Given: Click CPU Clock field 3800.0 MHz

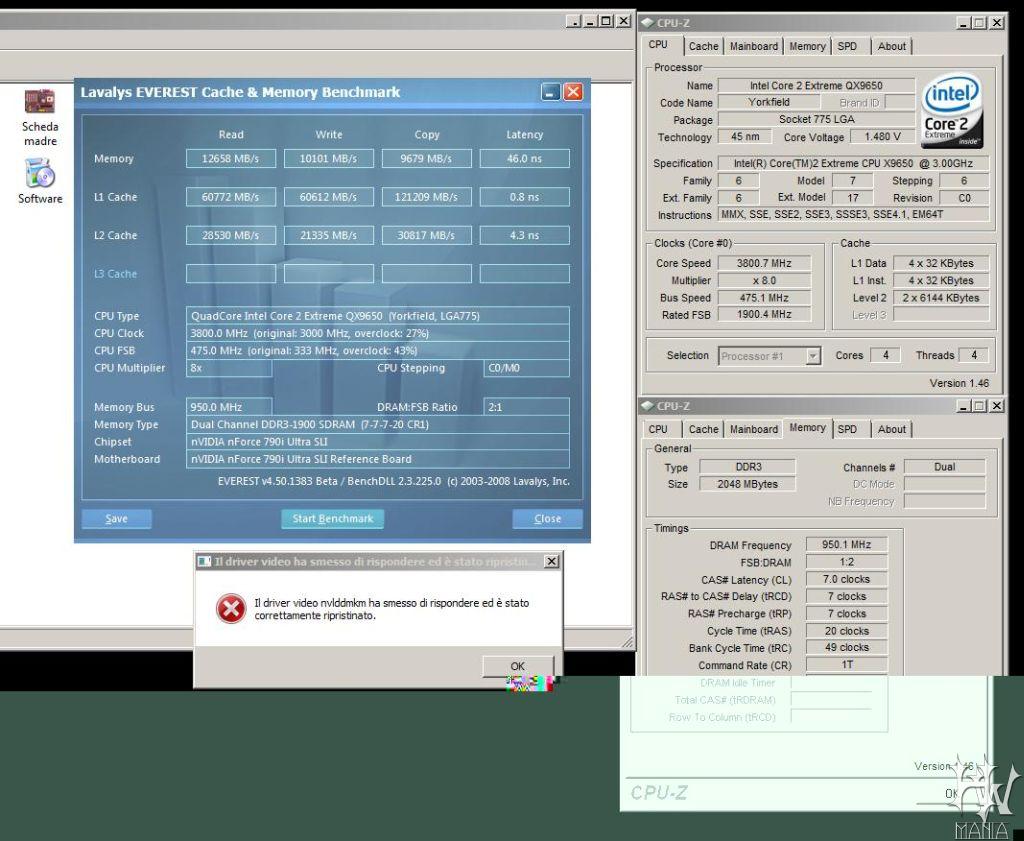Looking at the screenshot, I should (x=377, y=333).
